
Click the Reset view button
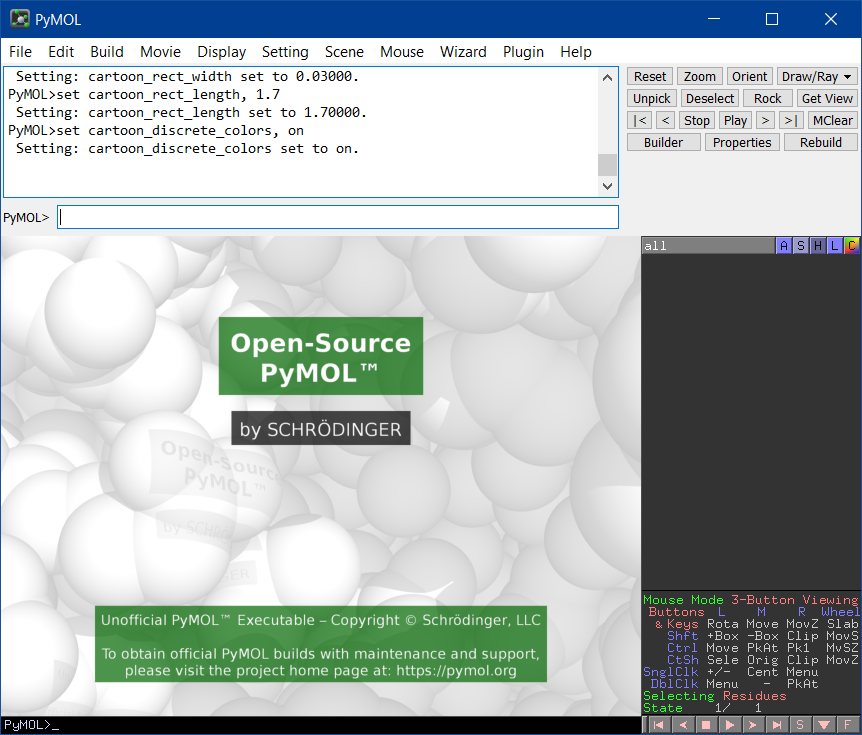650,76
